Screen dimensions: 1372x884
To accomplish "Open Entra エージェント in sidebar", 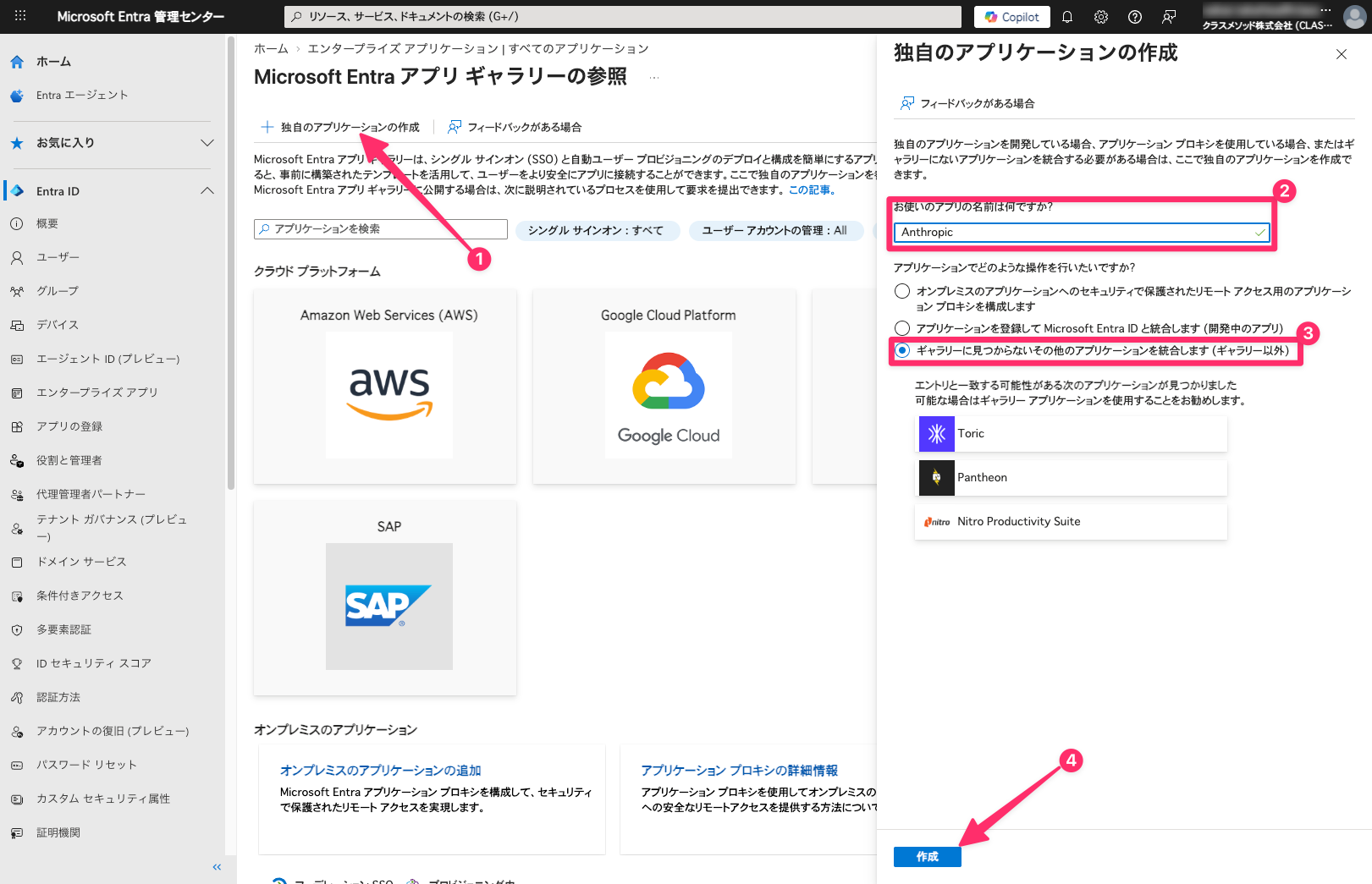I will click(x=82, y=96).
